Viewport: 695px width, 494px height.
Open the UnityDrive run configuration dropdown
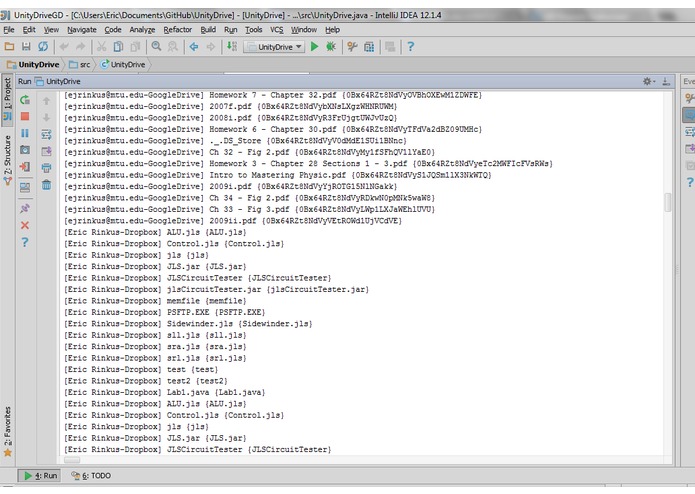pyautogui.click(x=274, y=47)
